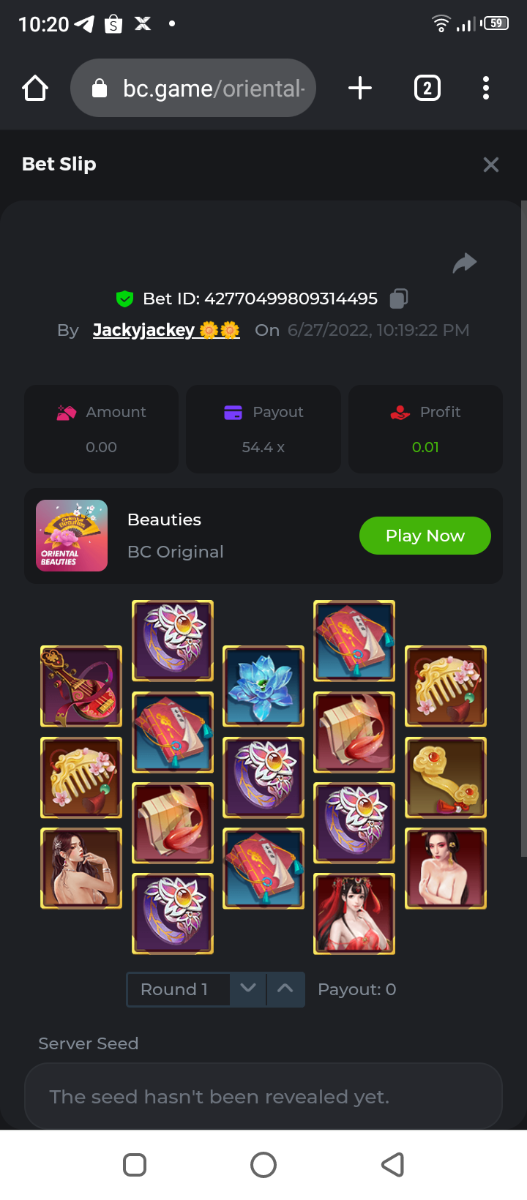
Task: Open the Round 1 dropdown
Action: click(x=178, y=990)
